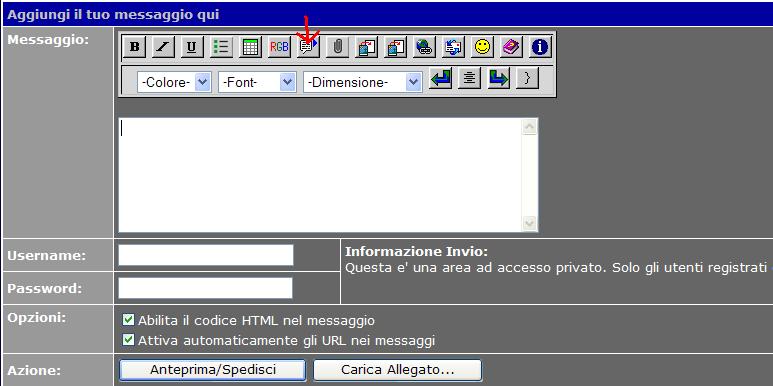Toggle 'Attiva automaticamente gli URL nei messaggi'
The width and height of the screenshot is (773, 386).
tap(128, 340)
